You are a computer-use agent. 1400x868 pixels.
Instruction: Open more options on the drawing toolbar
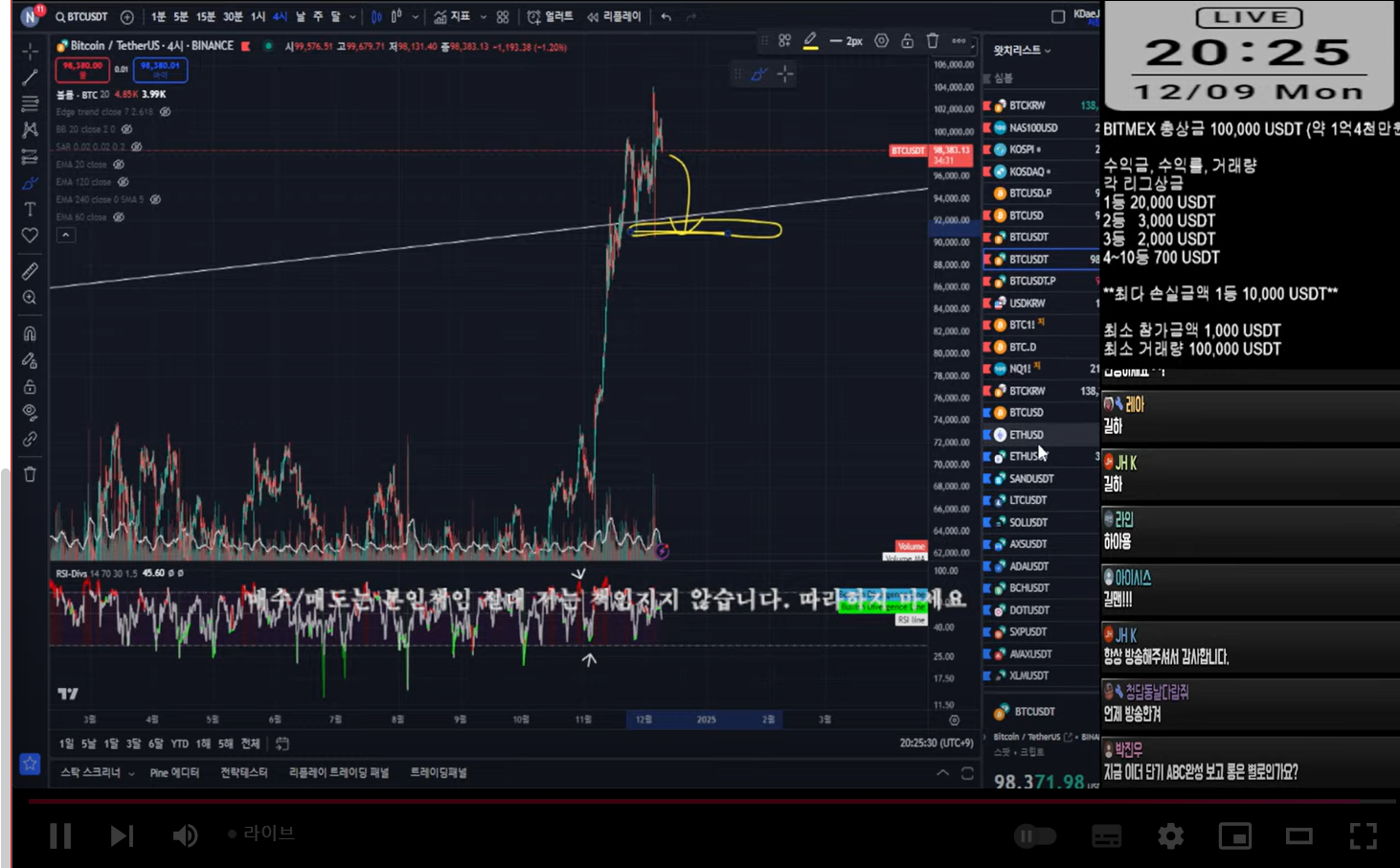pos(959,40)
